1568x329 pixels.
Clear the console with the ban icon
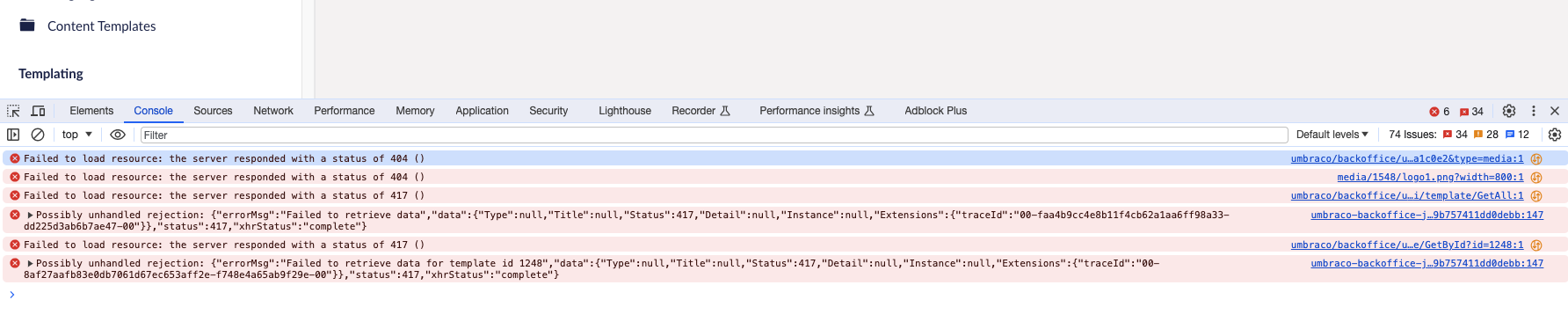[38, 135]
